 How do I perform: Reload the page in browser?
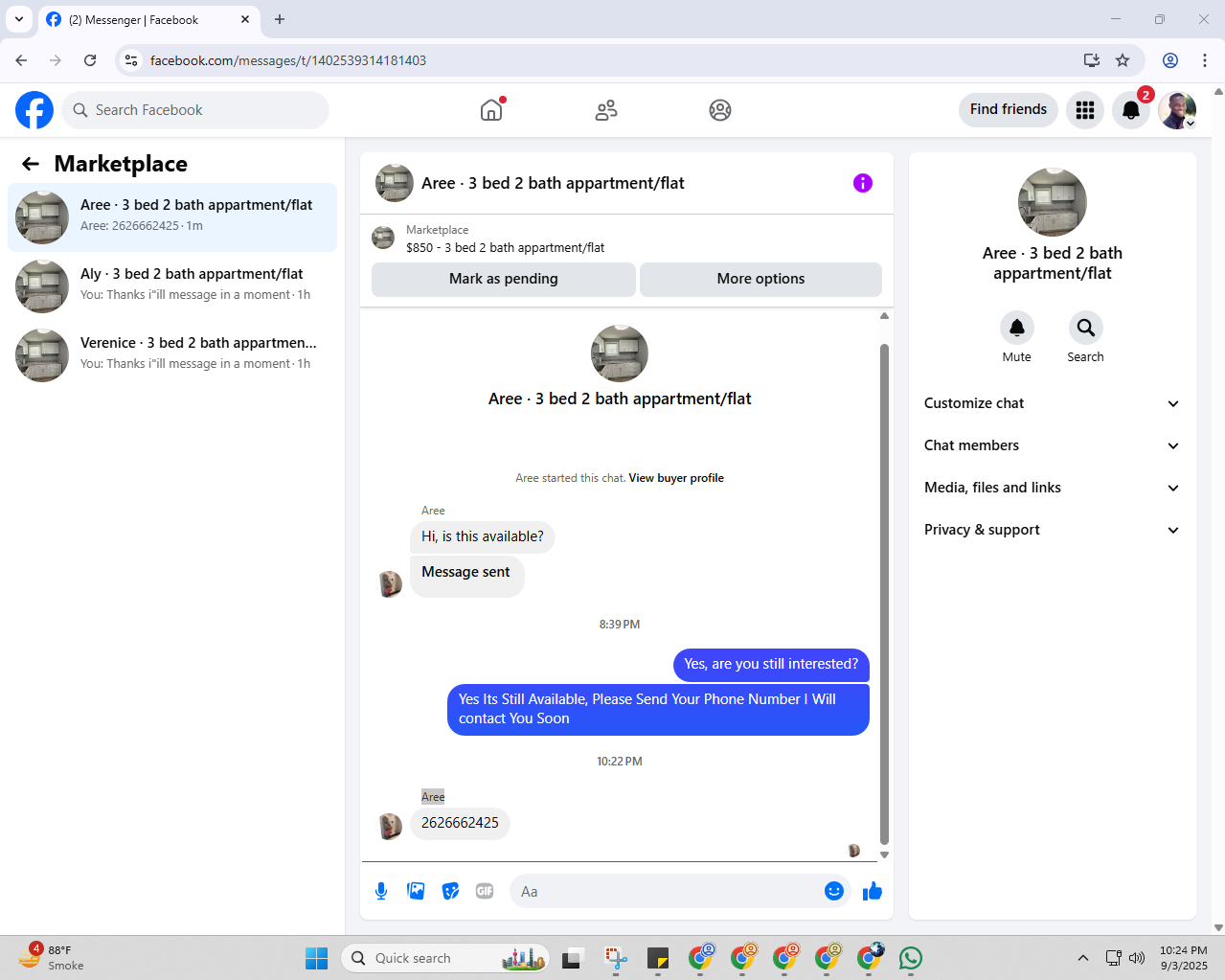90,60
